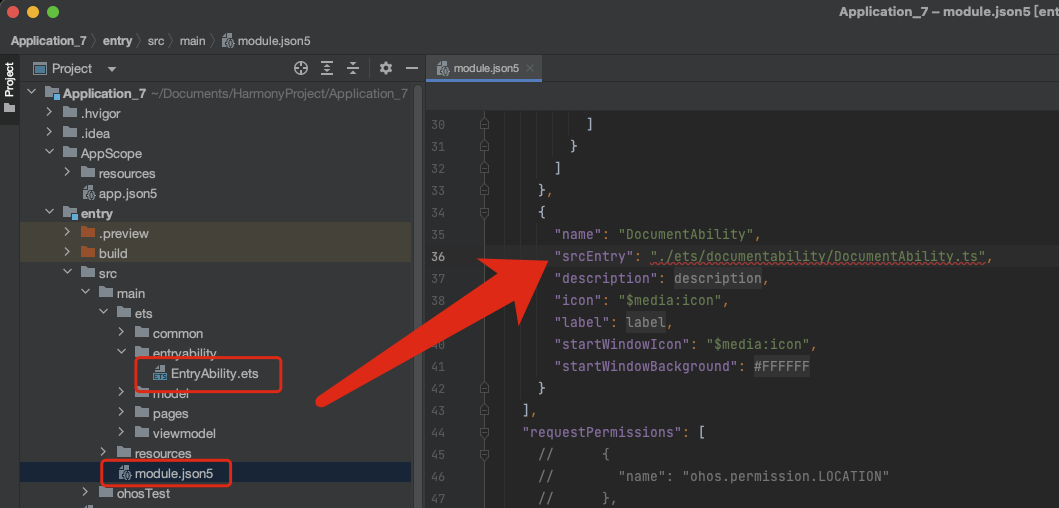This screenshot has height=508, width=1059.
Task: Click the locate opened file target icon
Action: pyautogui.click(x=301, y=68)
